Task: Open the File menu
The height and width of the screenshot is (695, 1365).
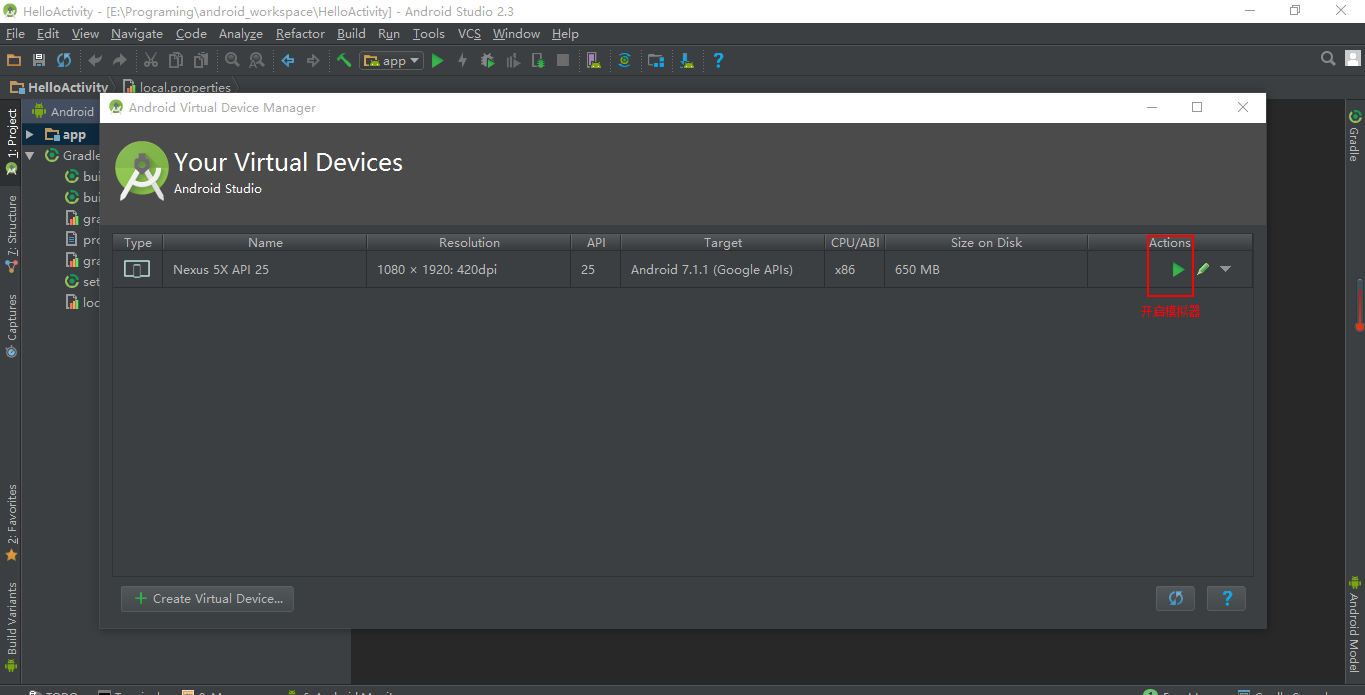Action: (15, 34)
